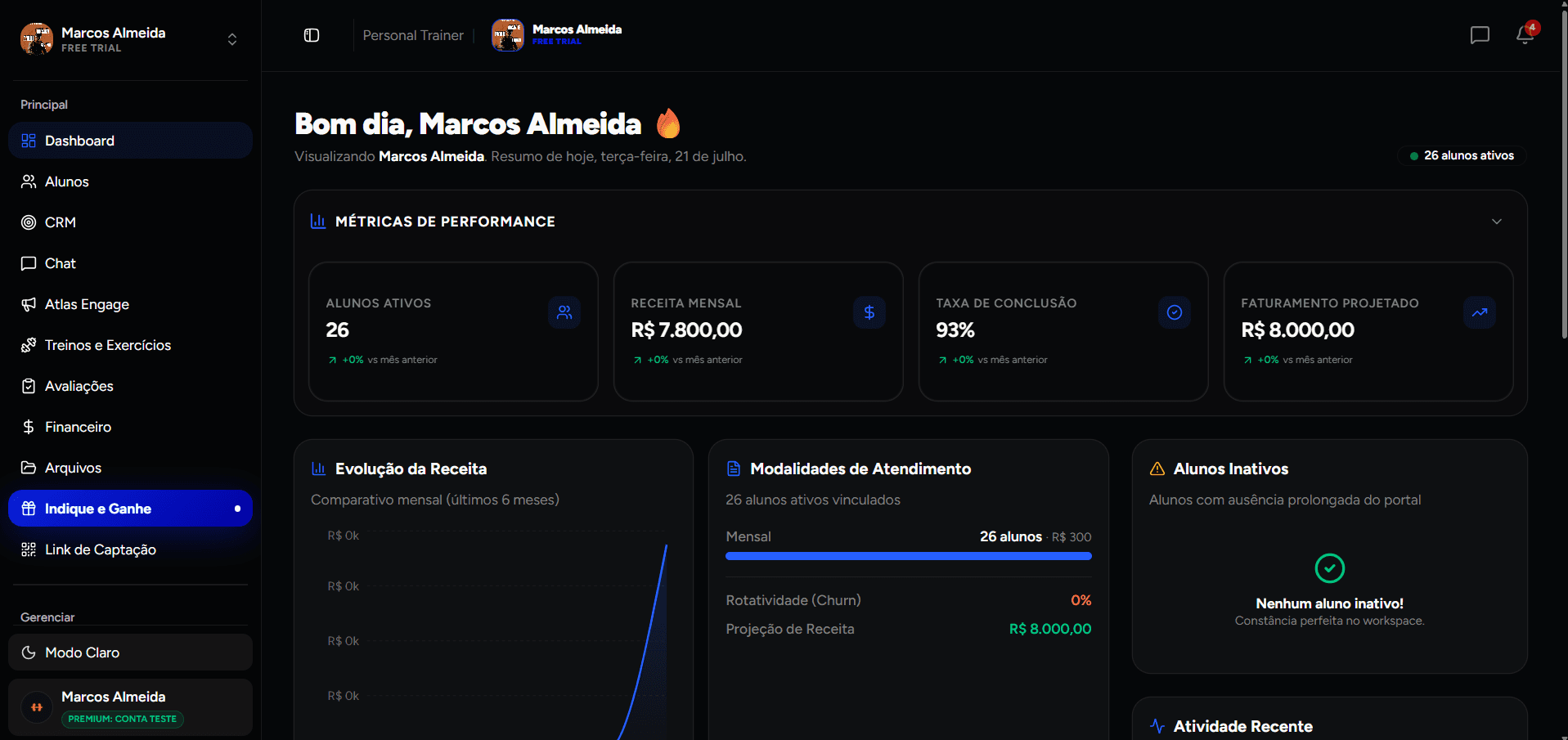Viewport: 1568px width, 740px height.
Task: Click the users icon in Alunos Ativos card
Action: pos(564,312)
